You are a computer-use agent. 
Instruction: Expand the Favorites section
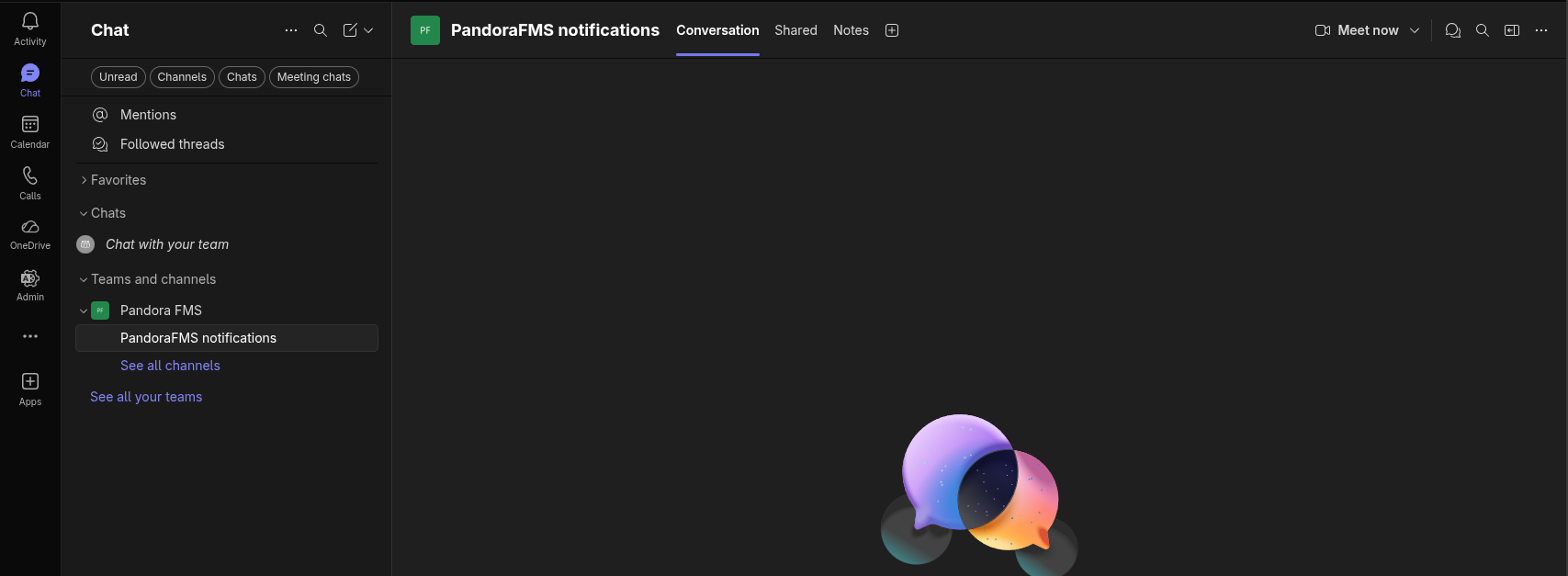[84, 180]
